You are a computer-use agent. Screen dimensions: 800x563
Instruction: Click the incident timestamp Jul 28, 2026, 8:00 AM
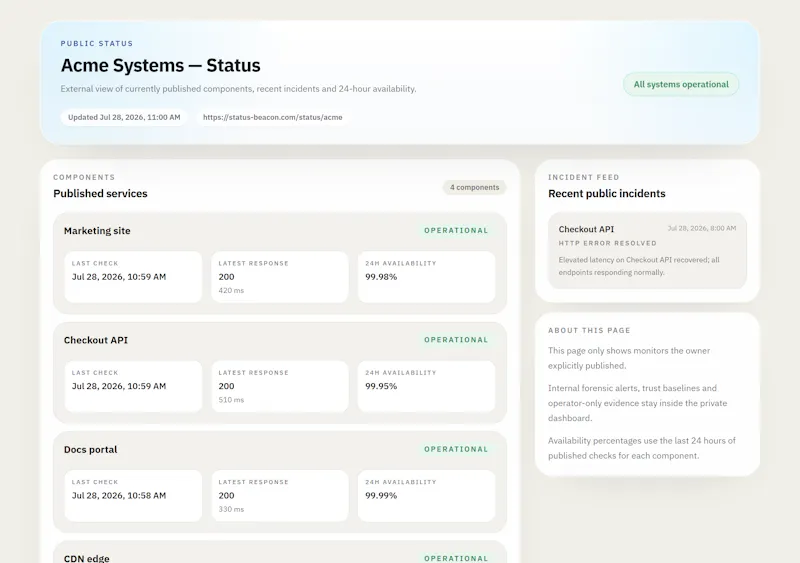pyautogui.click(x=702, y=228)
